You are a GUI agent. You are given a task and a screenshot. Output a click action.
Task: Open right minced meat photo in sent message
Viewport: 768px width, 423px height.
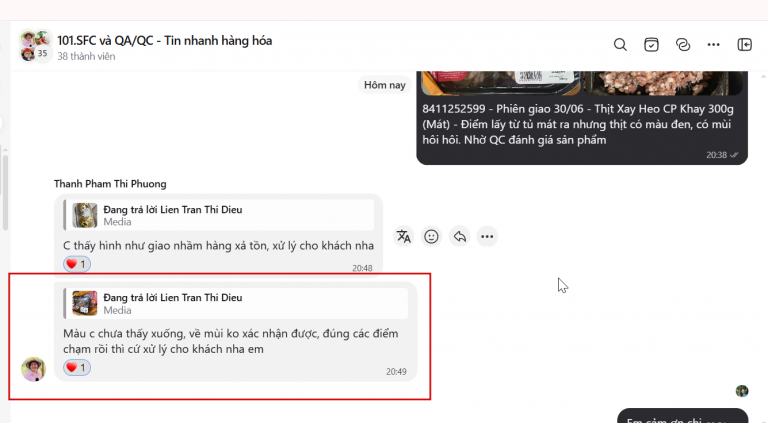663,83
